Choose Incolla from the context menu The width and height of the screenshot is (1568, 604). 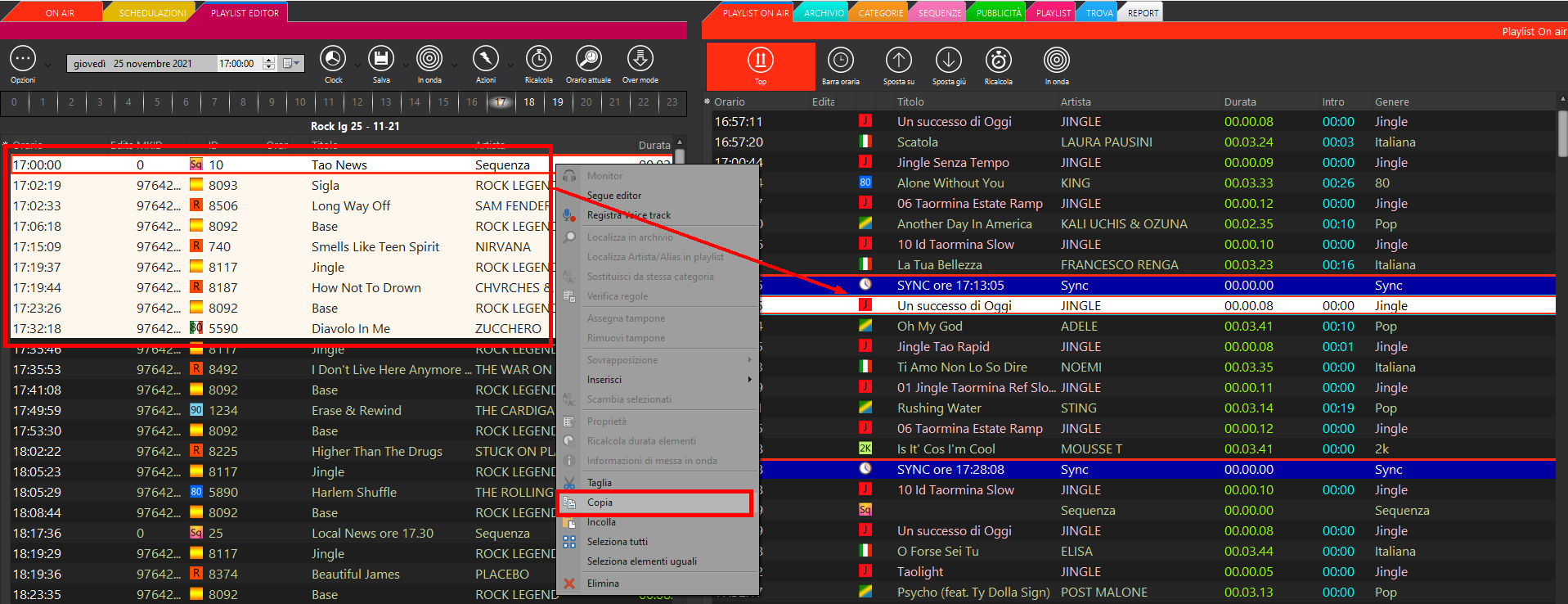pyautogui.click(x=658, y=522)
